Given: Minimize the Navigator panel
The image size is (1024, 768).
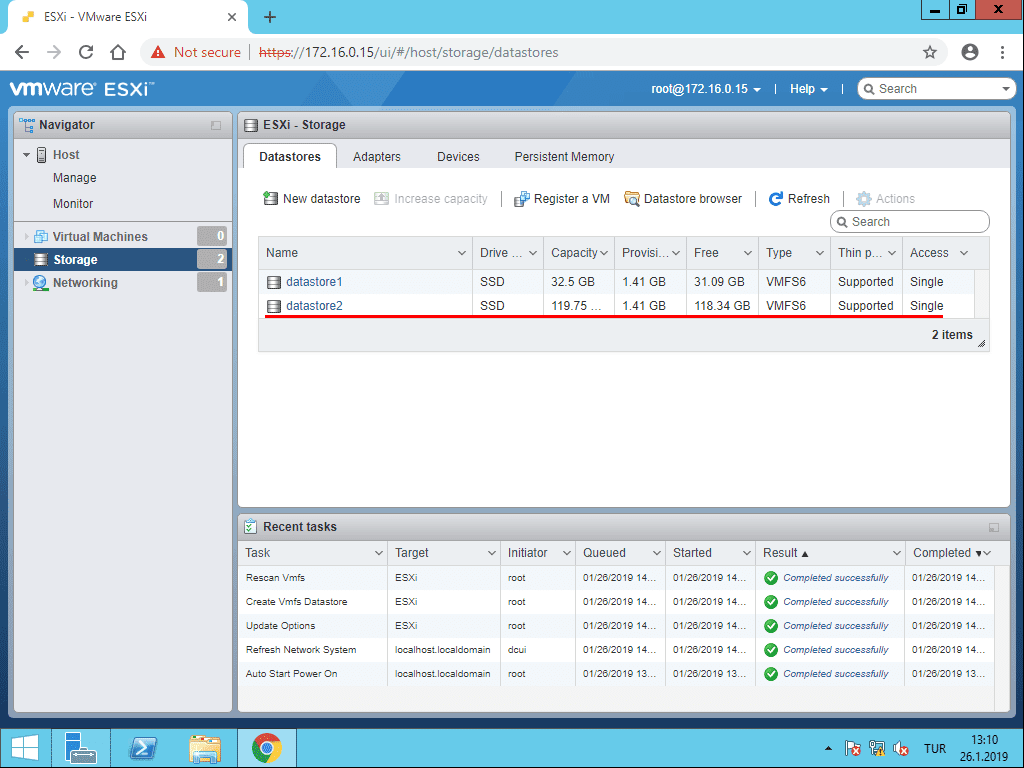Looking at the screenshot, I should point(216,125).
